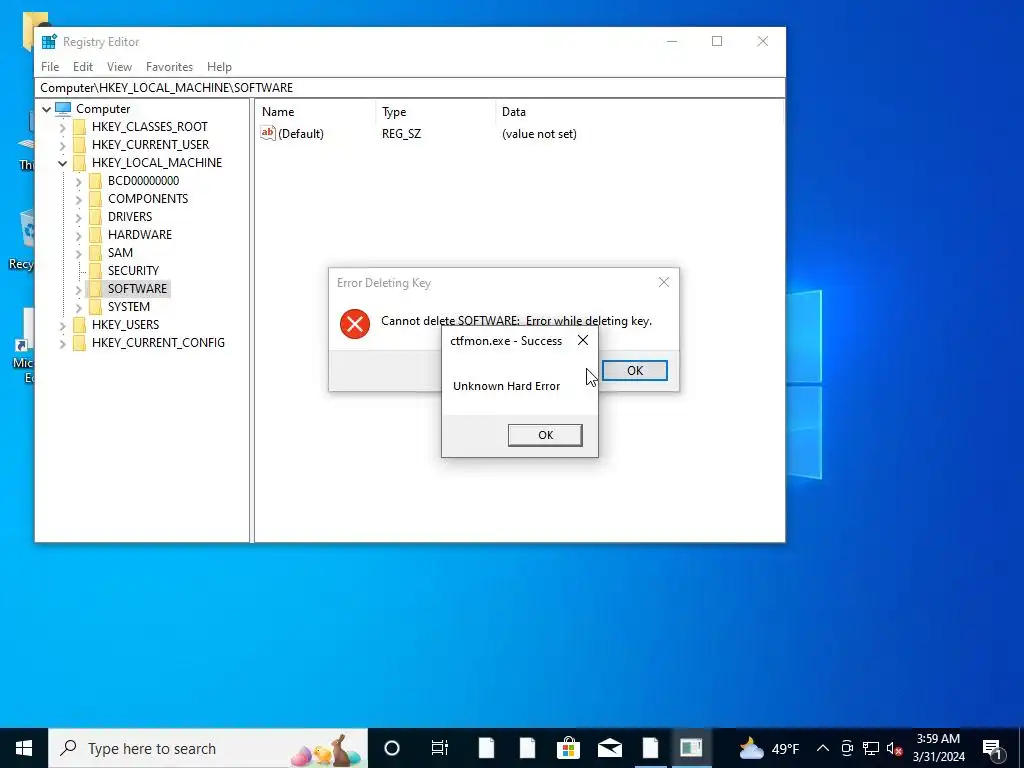This screenshot has height=768, width=1024.
Task: Expand the BCD00000000 key
Action: (x=78, y=181)
